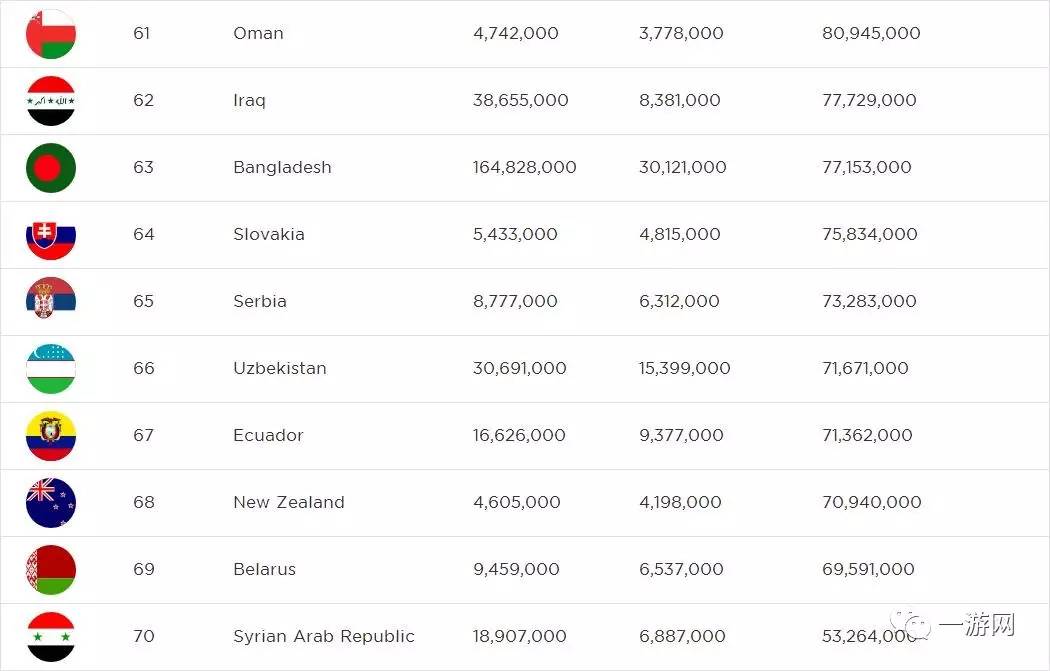Viewport: 1050px width, 671px height.
Task: Click the WeChat watermark logo icon
Action: pyautogui.click(x=913, y=626)
